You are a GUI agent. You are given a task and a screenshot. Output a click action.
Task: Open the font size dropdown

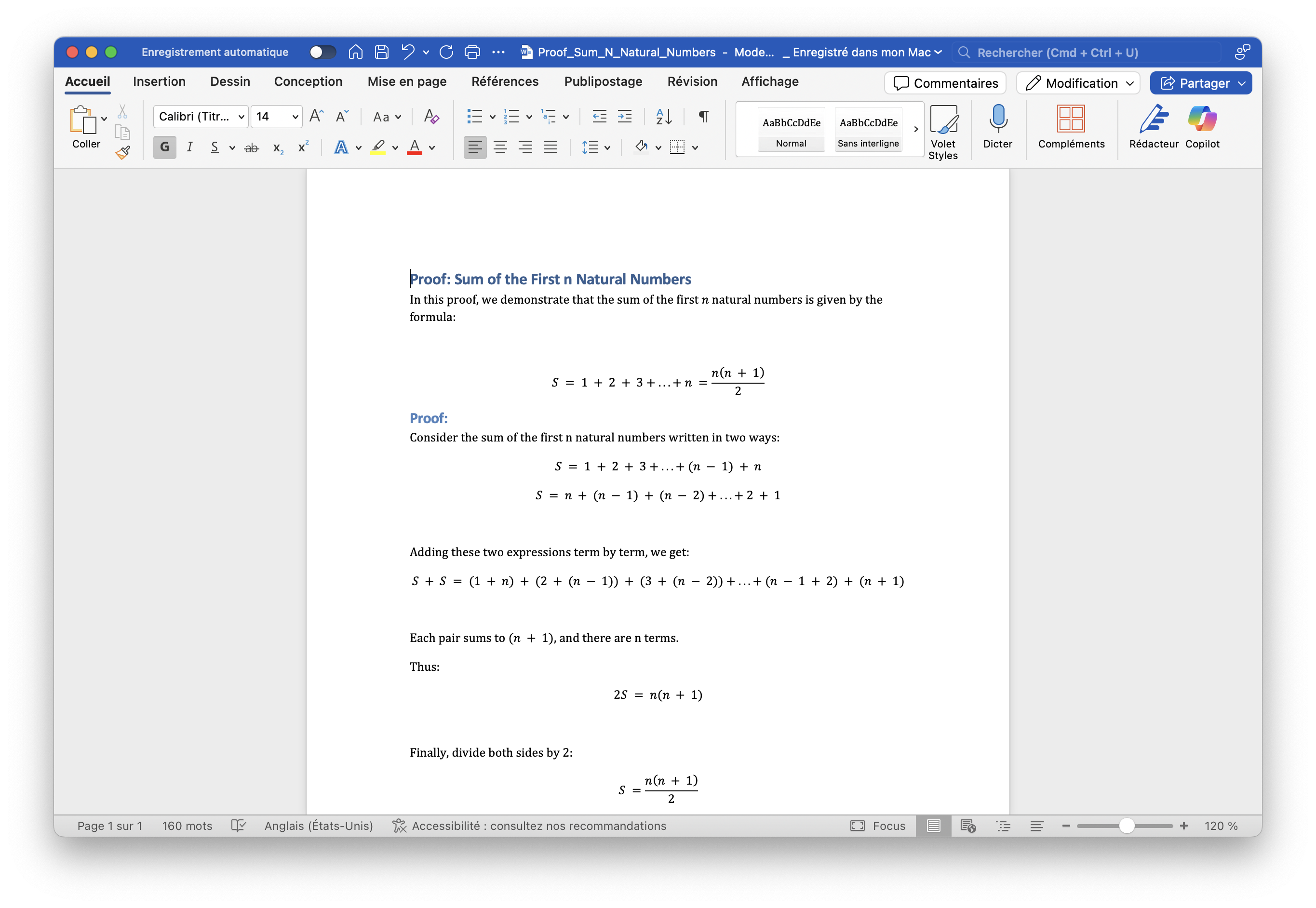click(295, 117)
